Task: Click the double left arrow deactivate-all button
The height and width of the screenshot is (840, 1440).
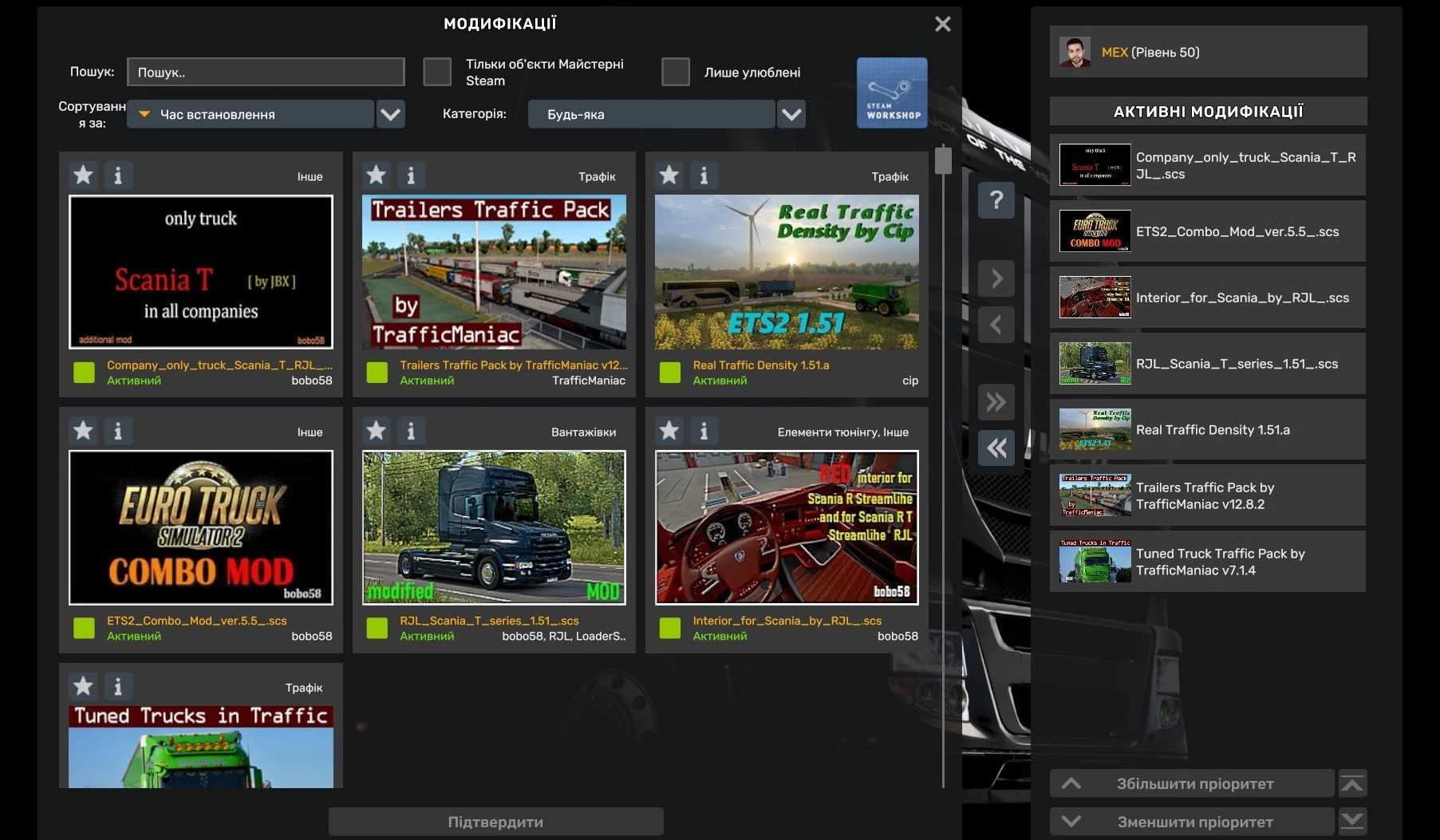Action: click(x=996, y=448)
